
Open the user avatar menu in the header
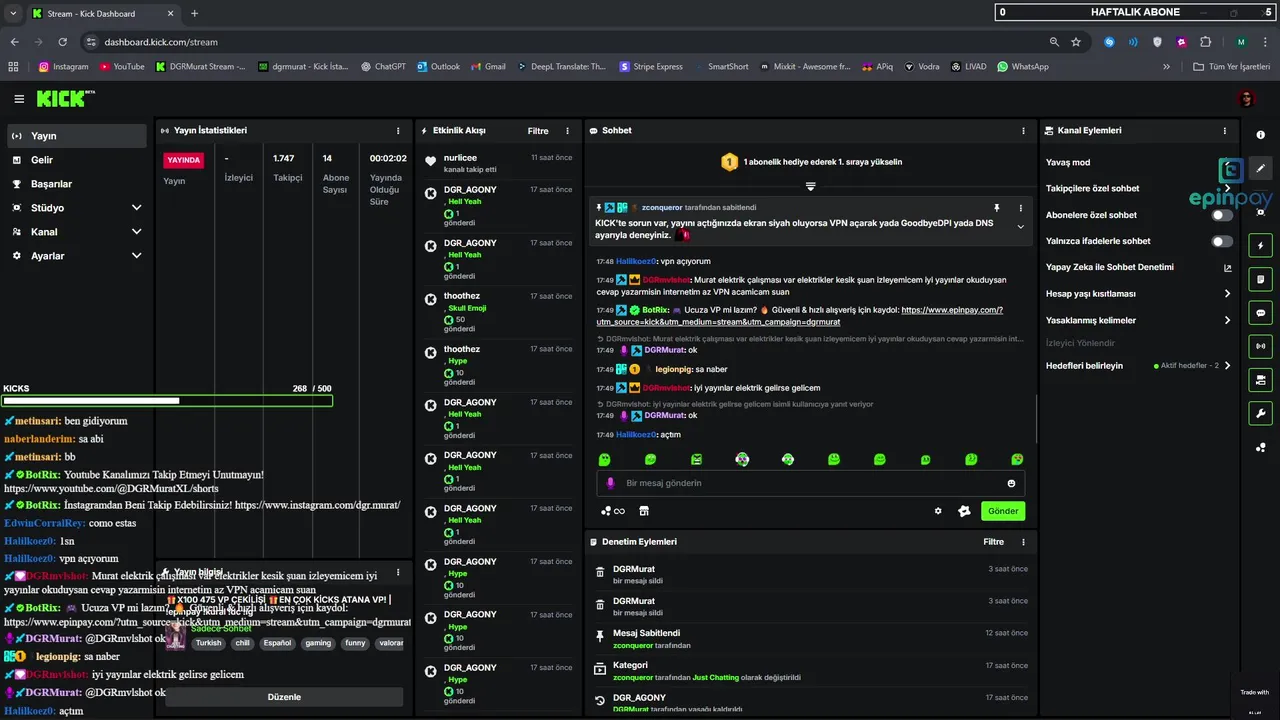[x=1246, y=99]
